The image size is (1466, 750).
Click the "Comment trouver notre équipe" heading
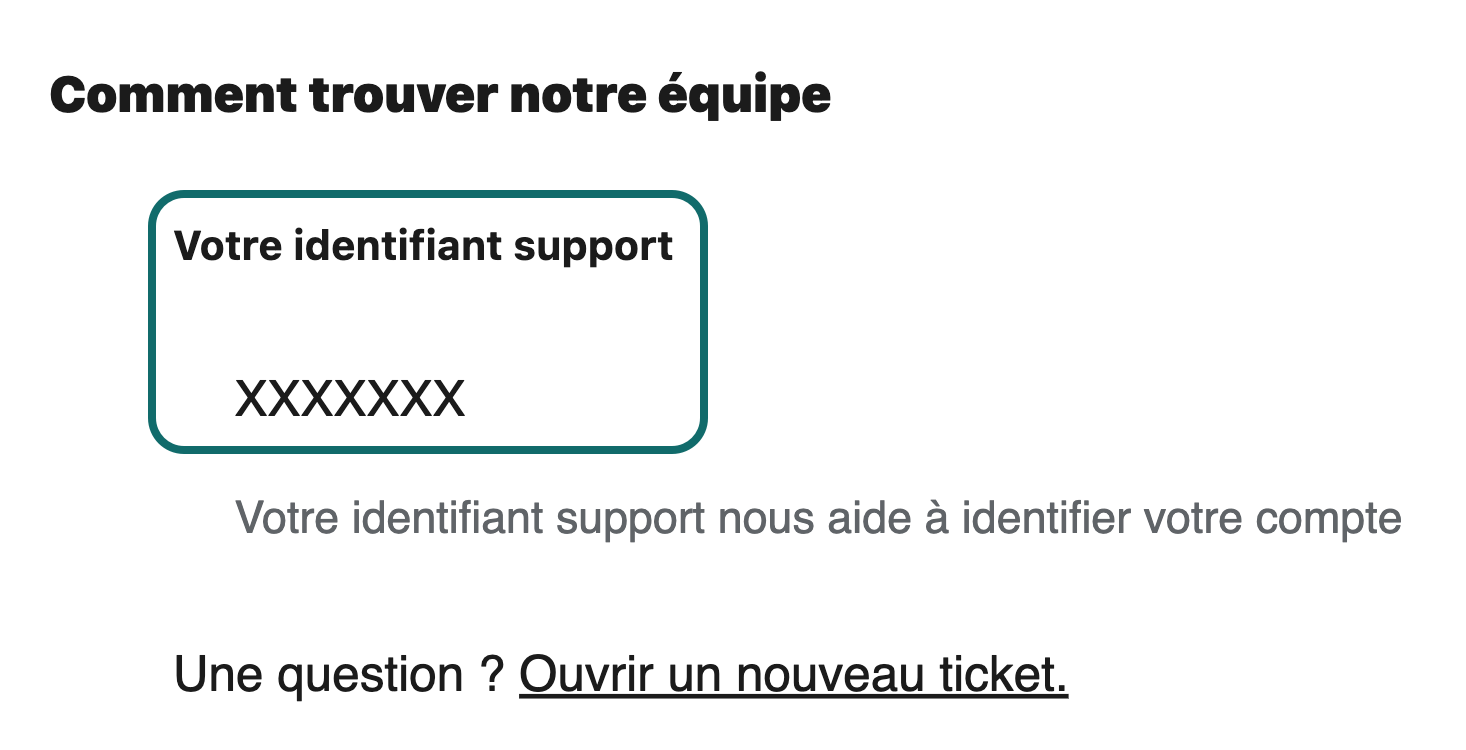pyautogui.click(x=438, y=95)
